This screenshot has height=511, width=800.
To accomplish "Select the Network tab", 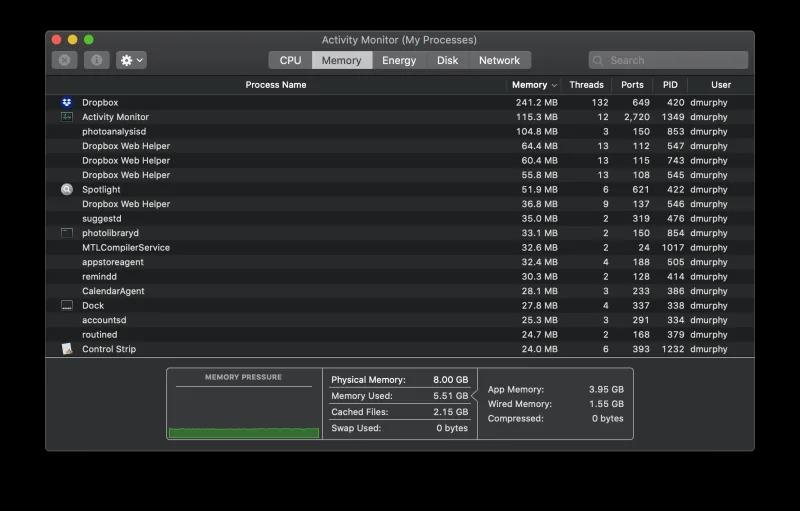I will pyautogui.click(x=499, y=60).
